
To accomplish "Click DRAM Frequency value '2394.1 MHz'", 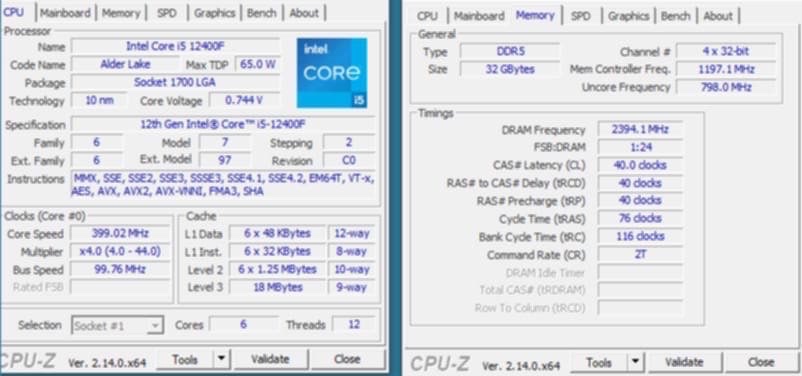I will point(640,129).
